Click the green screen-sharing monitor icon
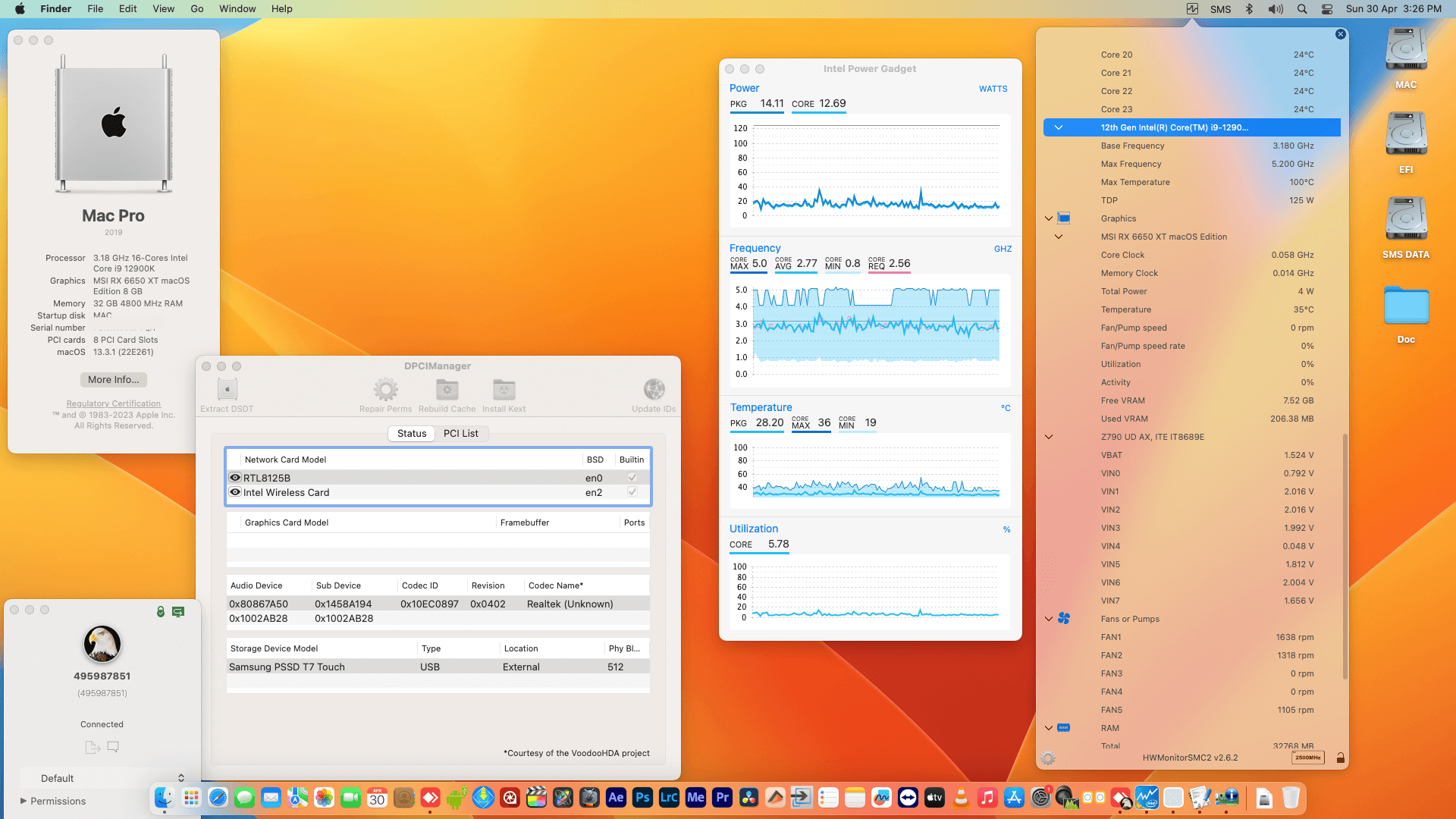Image resolution: width=1456 pixels, height=819 pixels. (178, 611)
